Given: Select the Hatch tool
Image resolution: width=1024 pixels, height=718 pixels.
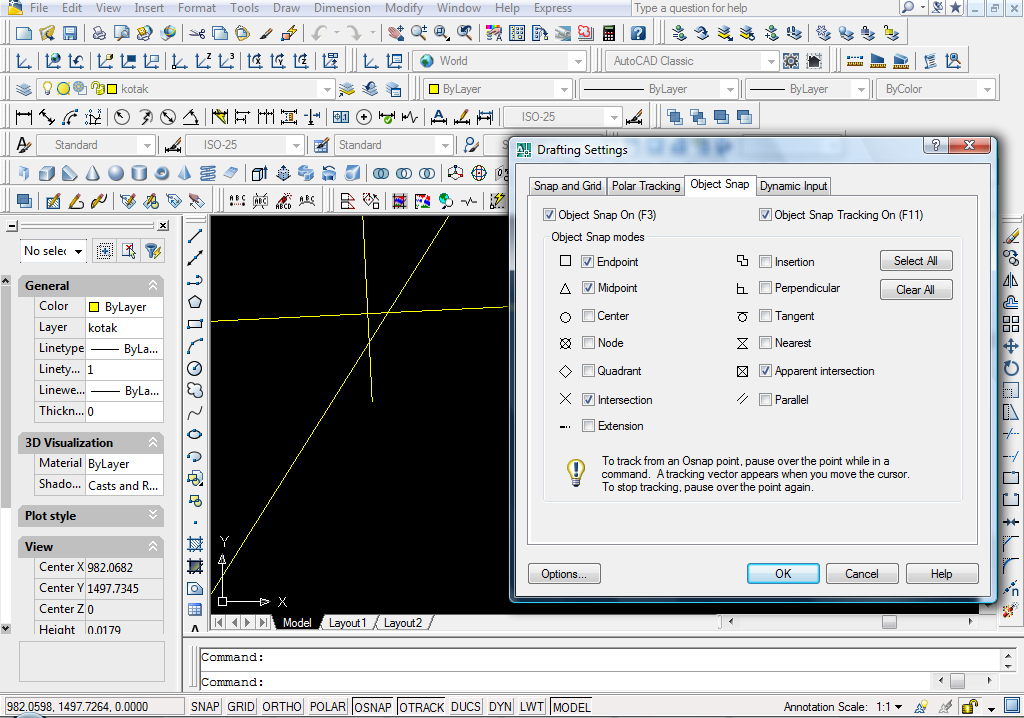Looking at the screenshot, I should point(195,544).
